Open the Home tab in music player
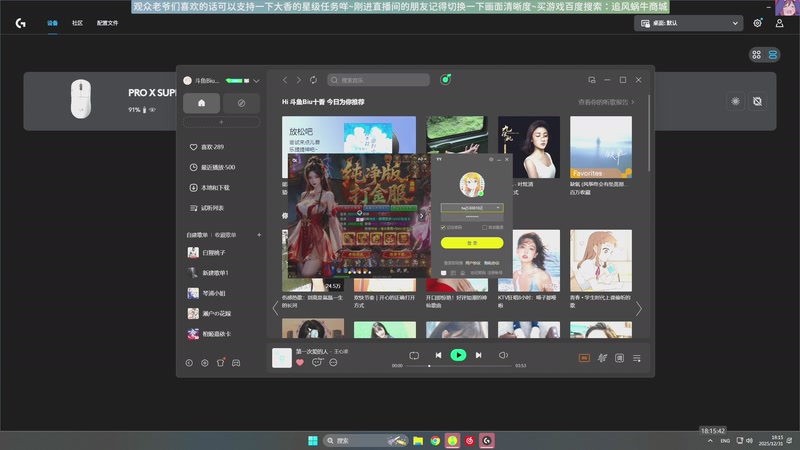The height and width of the screenshot is (450, 800). point(202,103)
